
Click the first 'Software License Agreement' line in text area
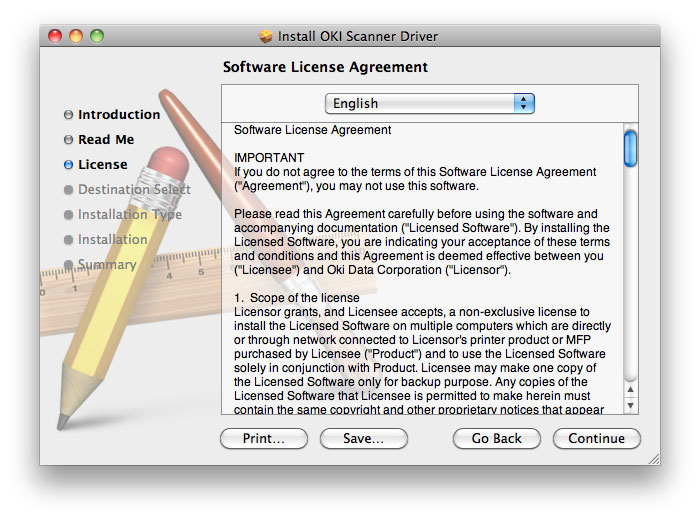pos(312,130)
